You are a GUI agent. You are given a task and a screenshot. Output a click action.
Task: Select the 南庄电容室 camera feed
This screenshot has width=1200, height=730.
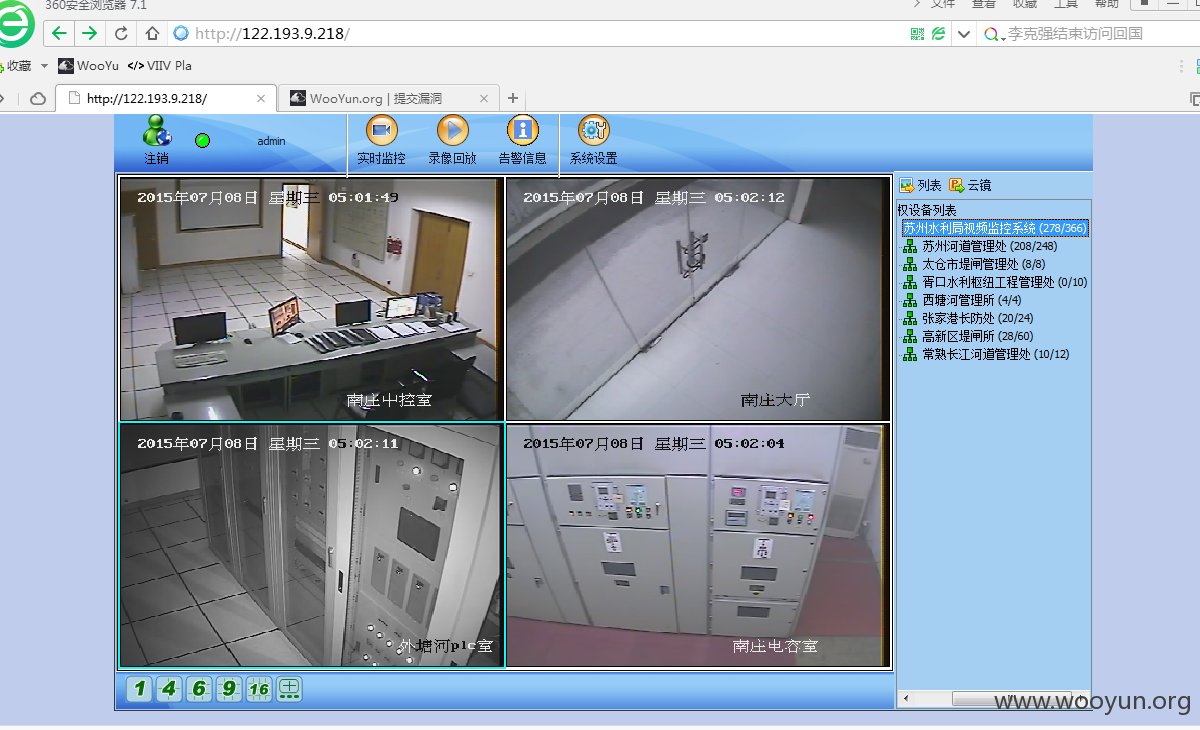point(697,545)
